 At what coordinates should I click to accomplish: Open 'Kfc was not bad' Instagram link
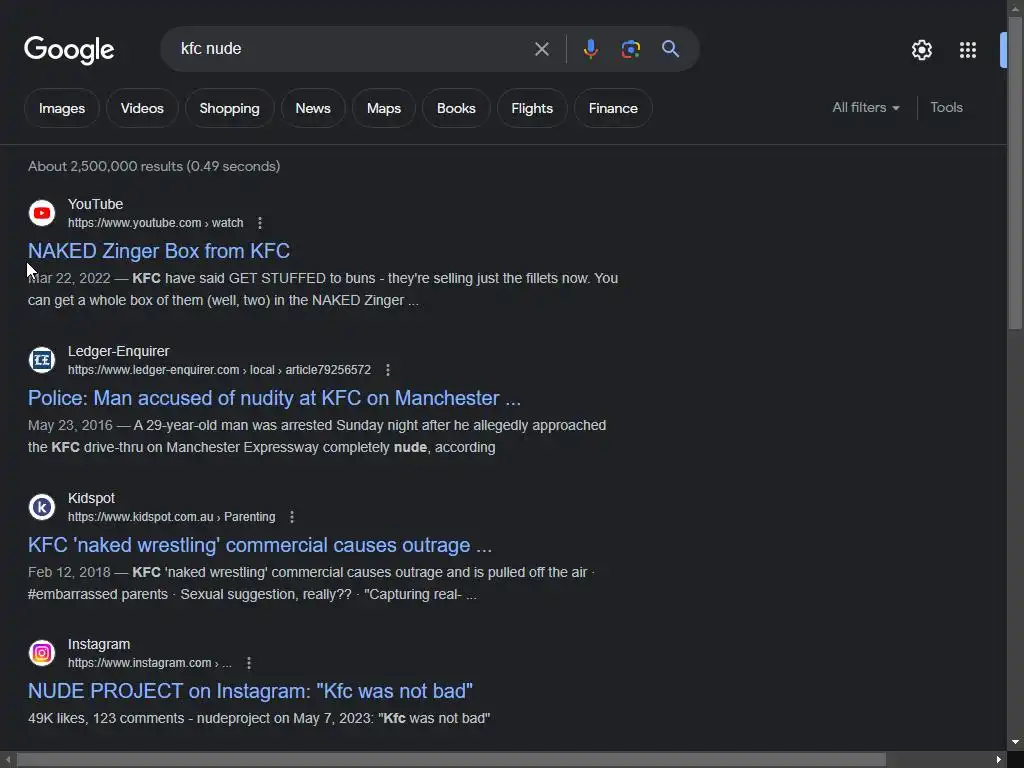pos(250,692)
